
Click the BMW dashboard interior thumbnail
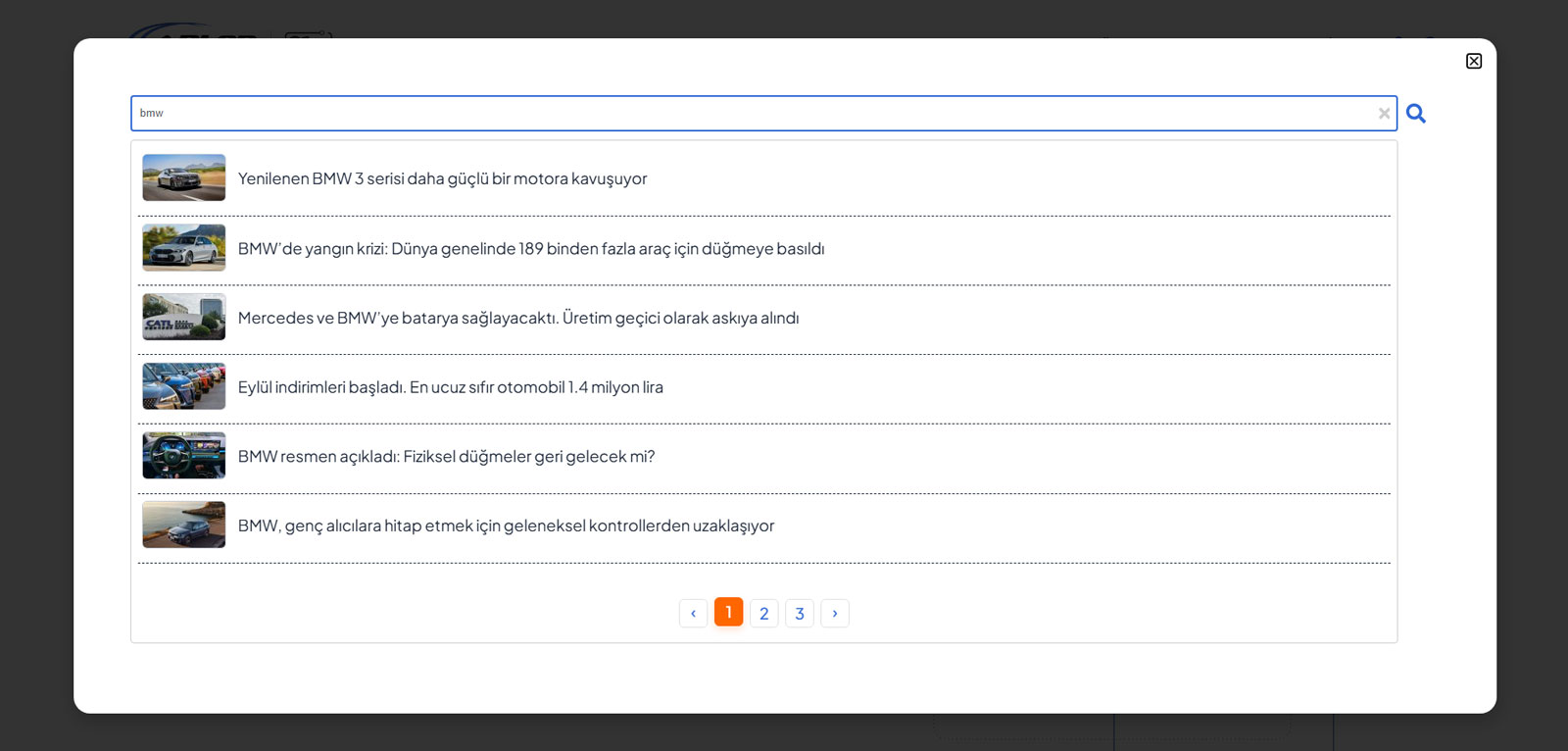pyautogui.click(x=183, y=456)
